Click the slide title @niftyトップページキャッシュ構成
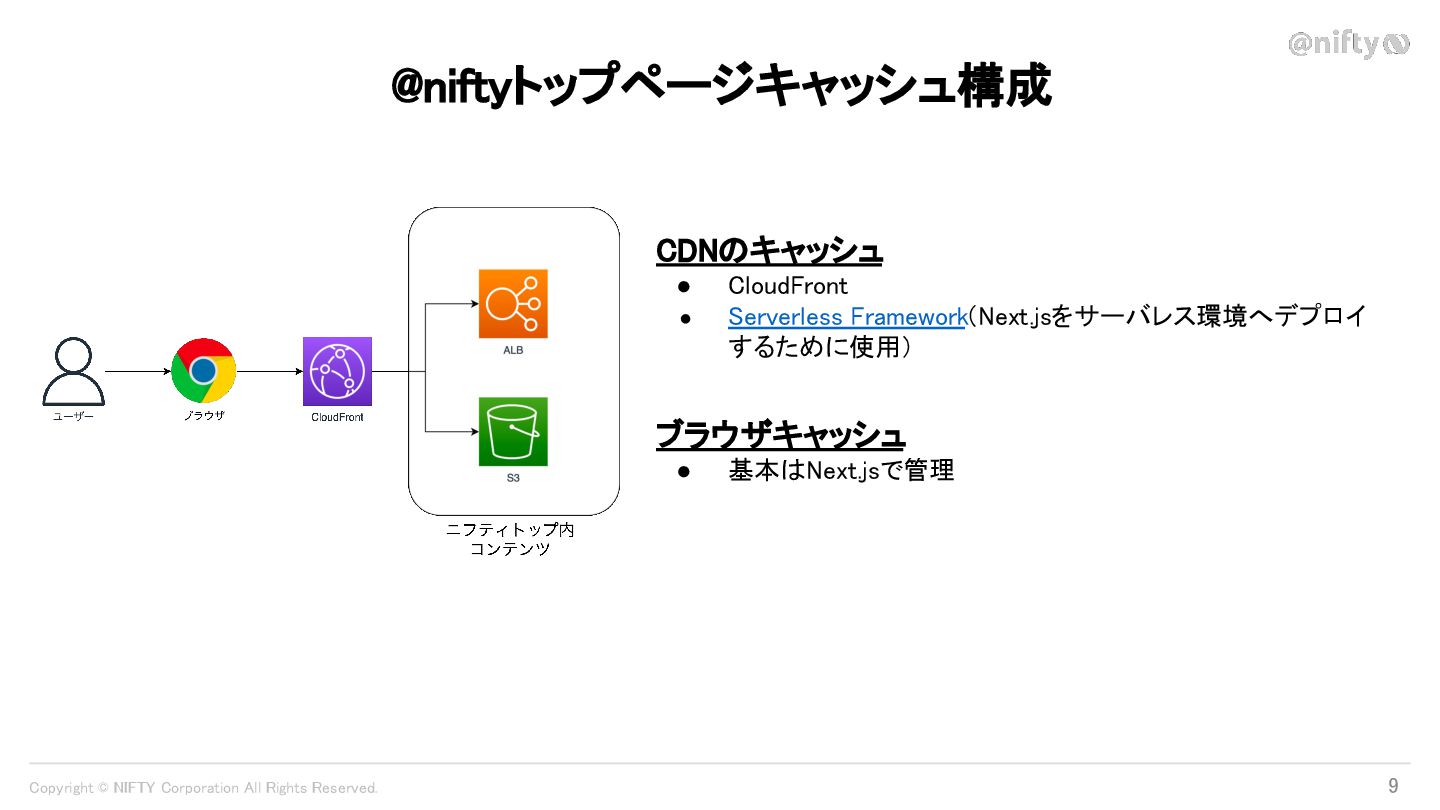The width and height of the screenshot is (1440, 810). (721, 86)
